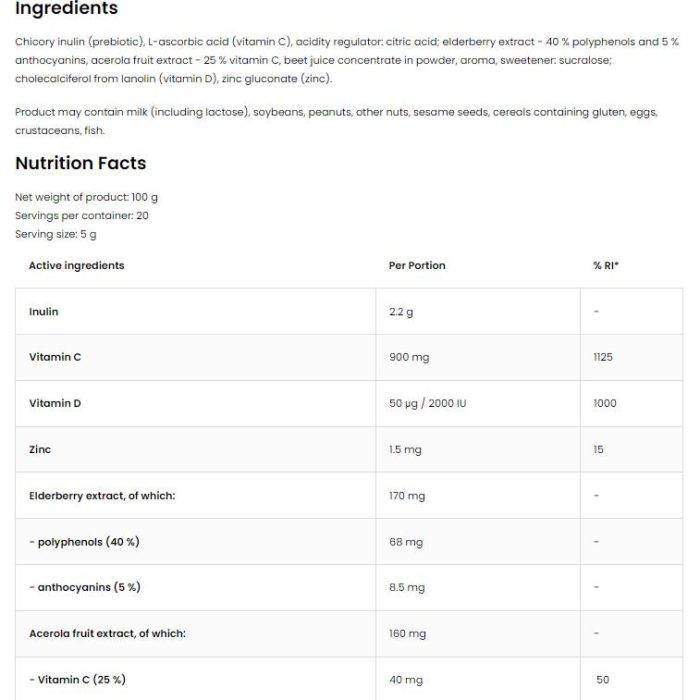700x700 pixels.
Task: Select the Inulin row label
Action: click(44, 312)
